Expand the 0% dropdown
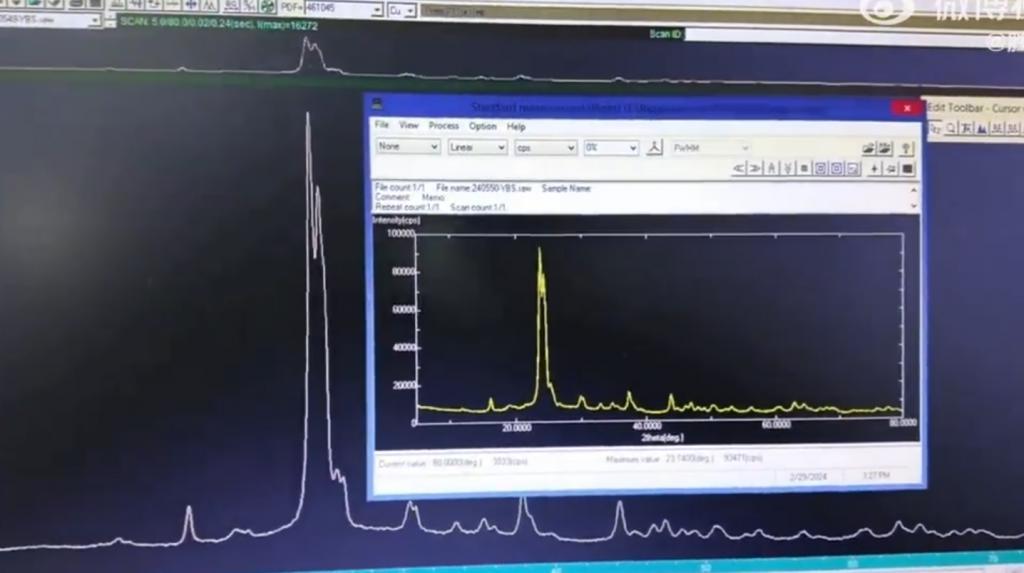The width and height of the screenshot is (1024, 573). (x=611, y=147)
